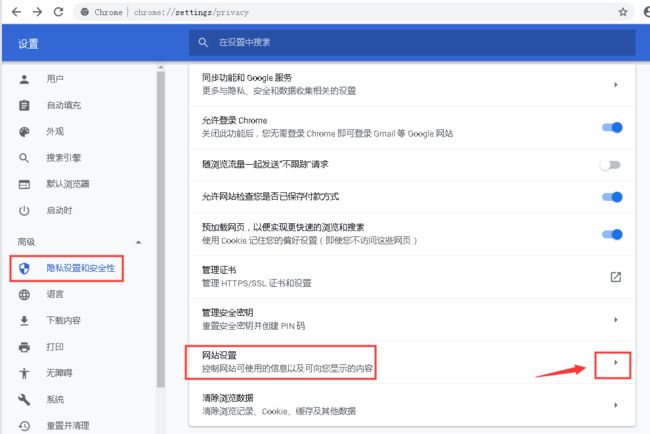Click the 高级 section header label

click(26, 242)
